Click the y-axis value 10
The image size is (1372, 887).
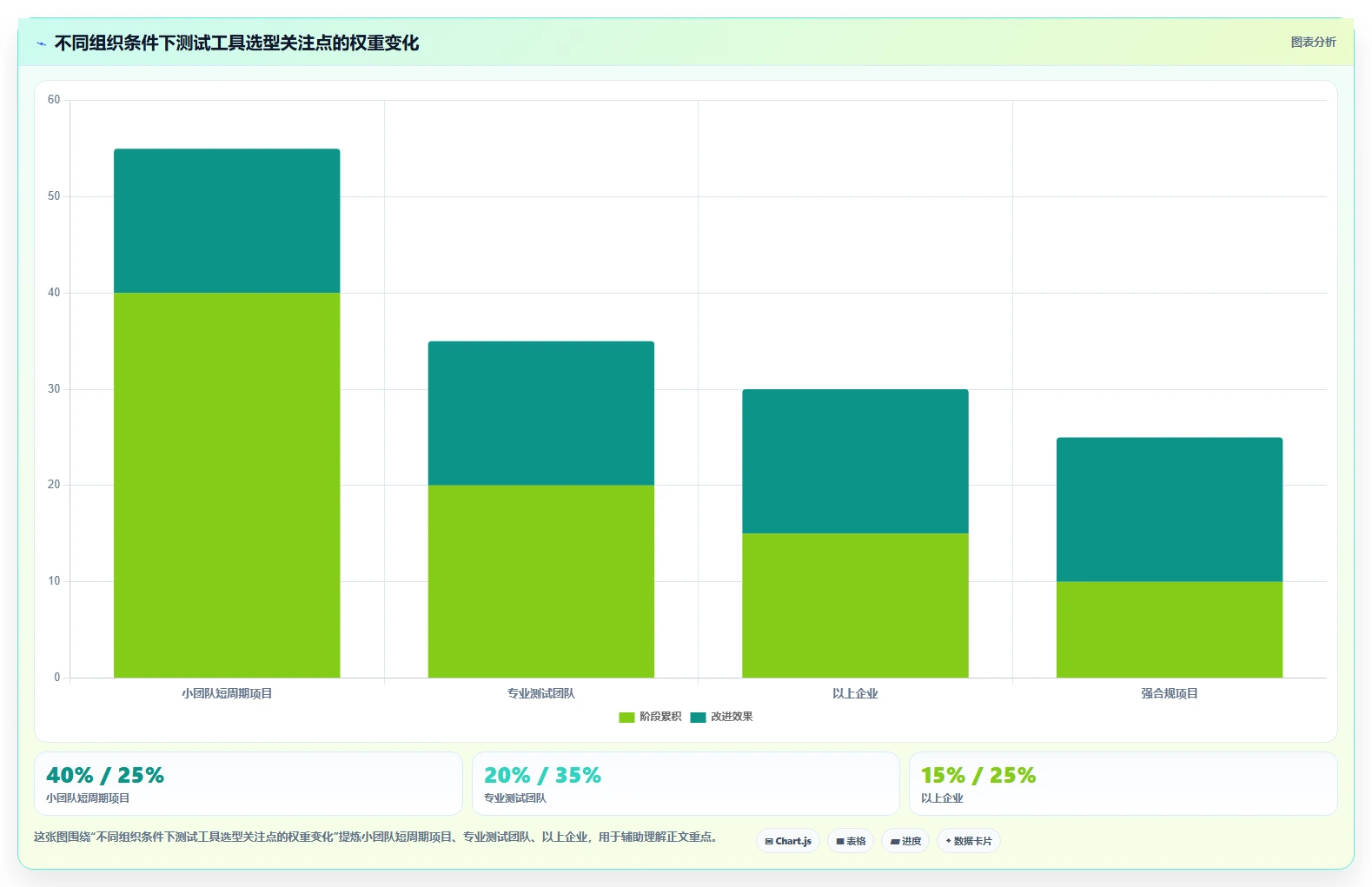[54, 581]
